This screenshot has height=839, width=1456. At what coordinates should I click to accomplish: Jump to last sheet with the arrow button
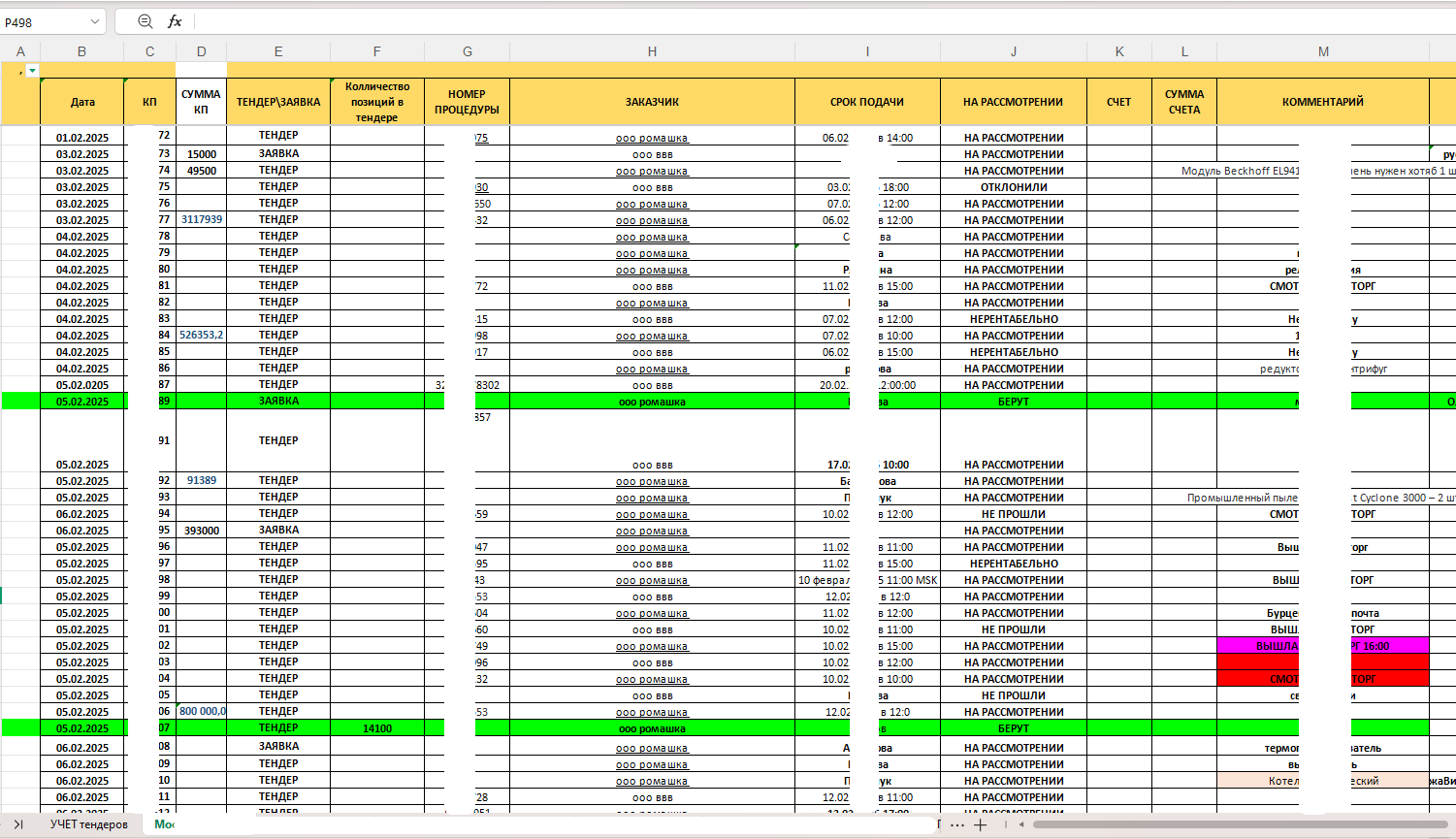[18, 824]
